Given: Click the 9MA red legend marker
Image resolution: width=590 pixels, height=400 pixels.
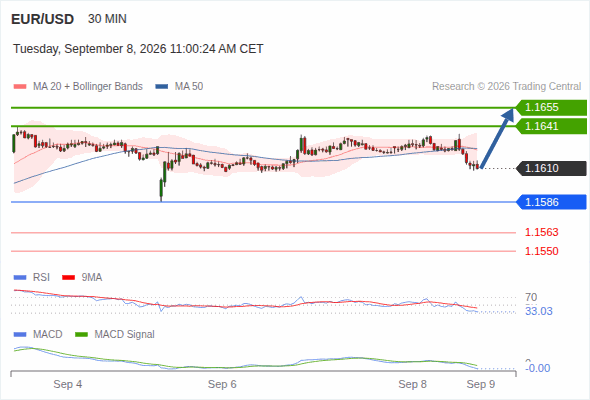Looking at the screenshot, I should [x=68, y=278].
